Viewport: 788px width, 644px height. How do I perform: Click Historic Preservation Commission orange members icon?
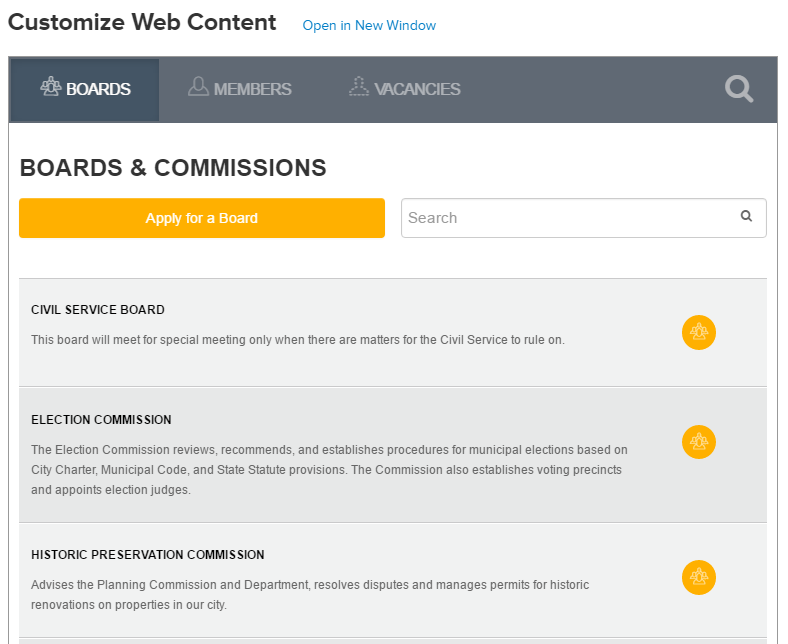click(699, 577)
